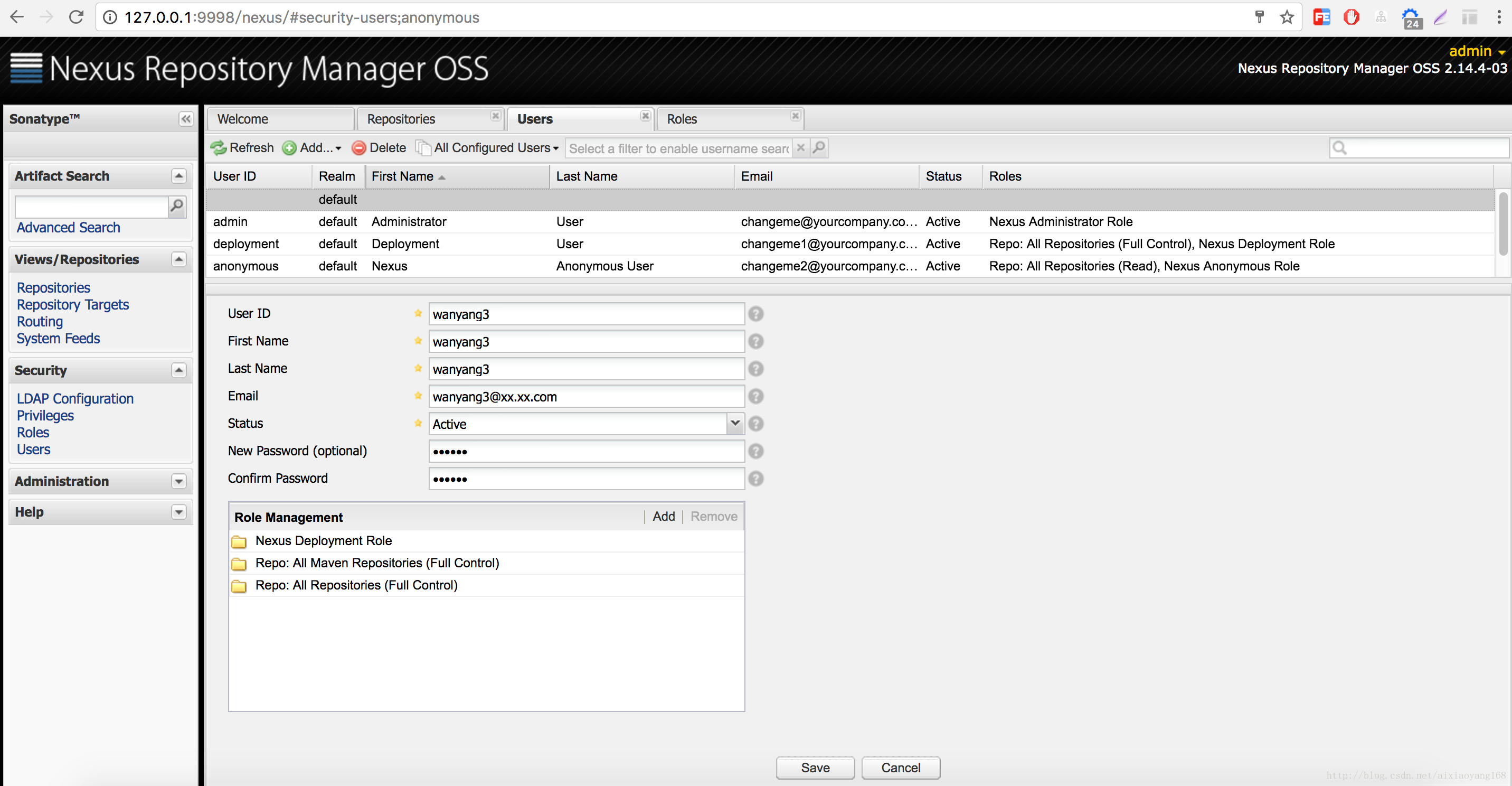Click the help question mark icon beside Email

(x=756, y=396)
